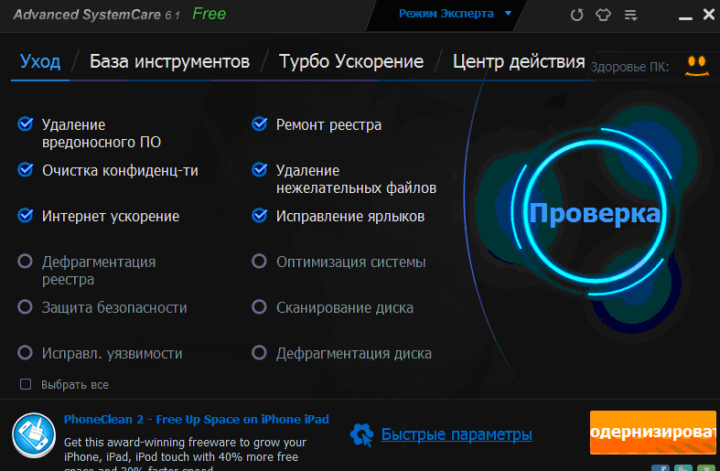Click the PC health smiley face icon
This screenshot has width=720, height=471.
point(698,67)
